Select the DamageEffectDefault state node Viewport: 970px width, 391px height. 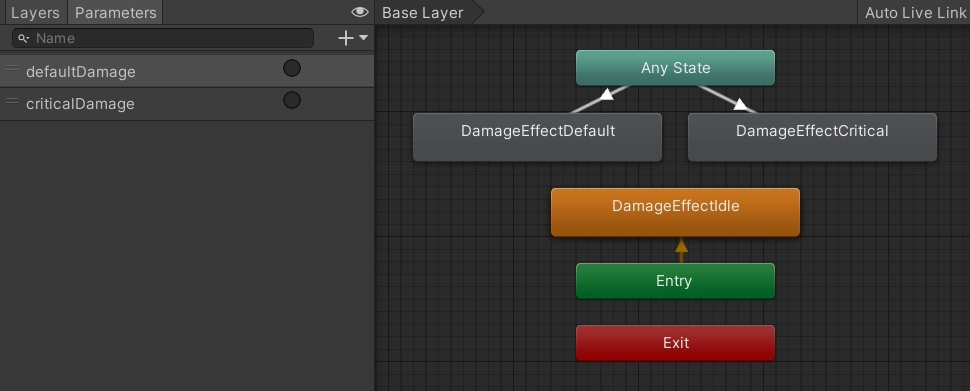click(538, 137)
